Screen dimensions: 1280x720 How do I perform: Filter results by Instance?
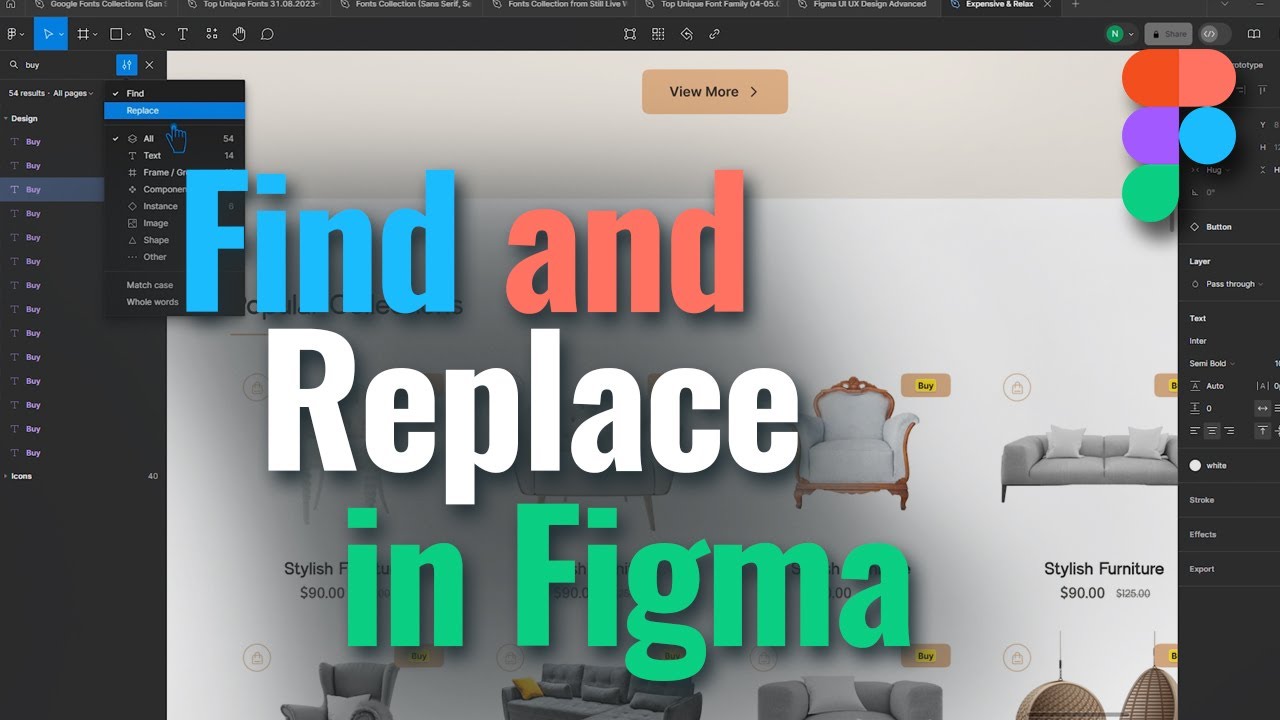point(174,207)
